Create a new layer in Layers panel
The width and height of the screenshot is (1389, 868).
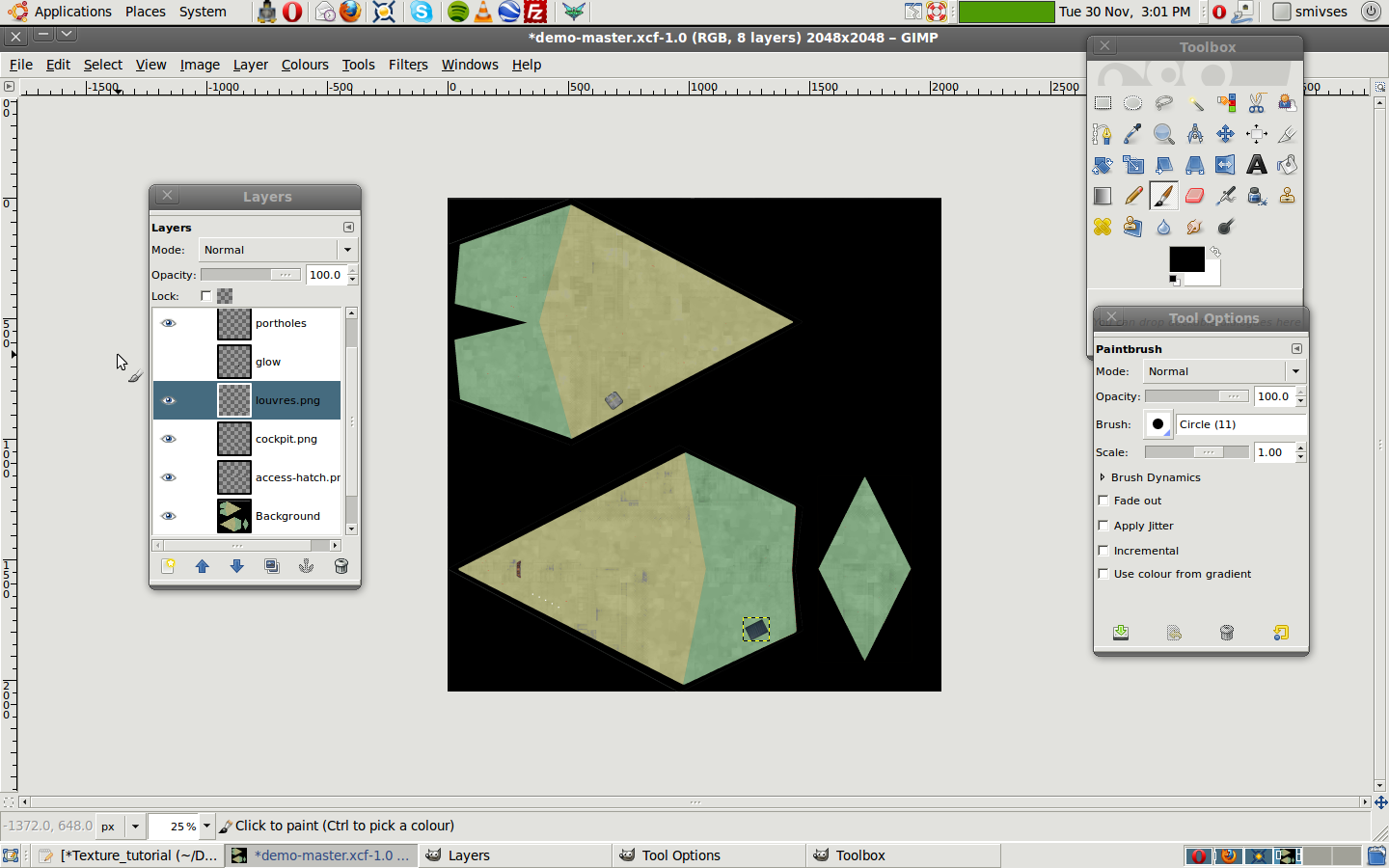(x=168, y=566)
